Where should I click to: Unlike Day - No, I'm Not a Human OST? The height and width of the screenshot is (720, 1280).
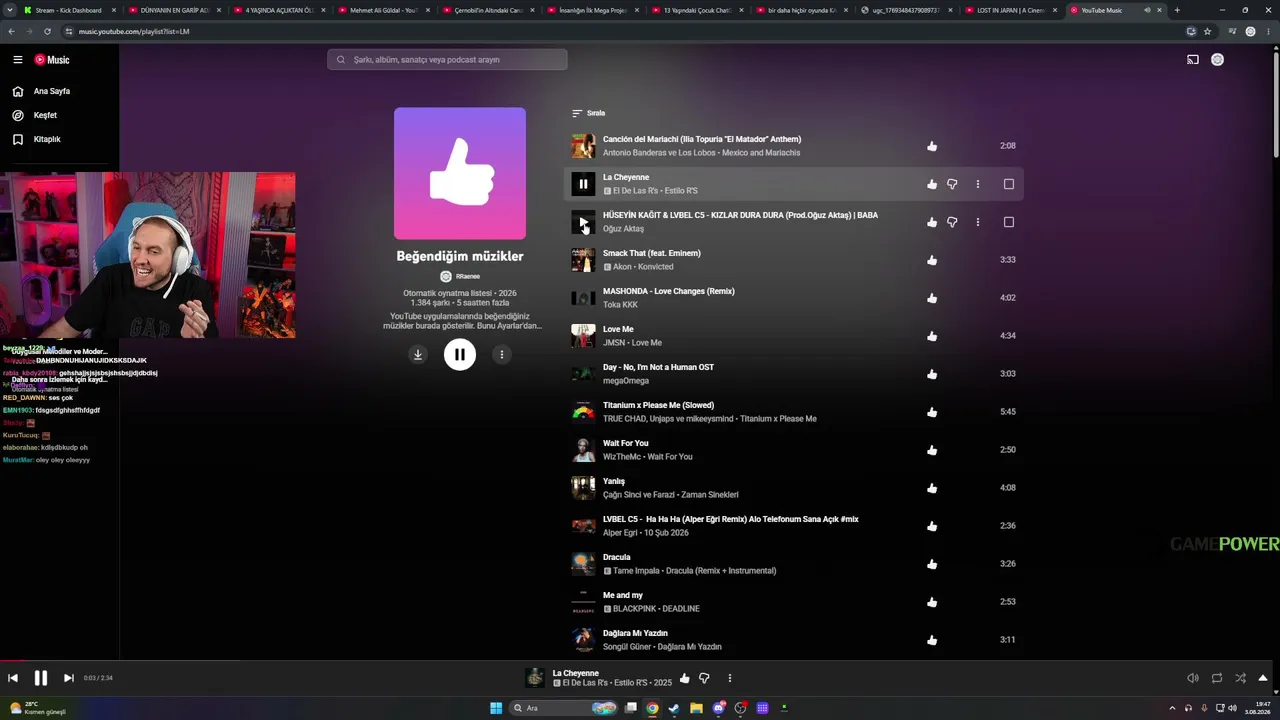point(932,374)
